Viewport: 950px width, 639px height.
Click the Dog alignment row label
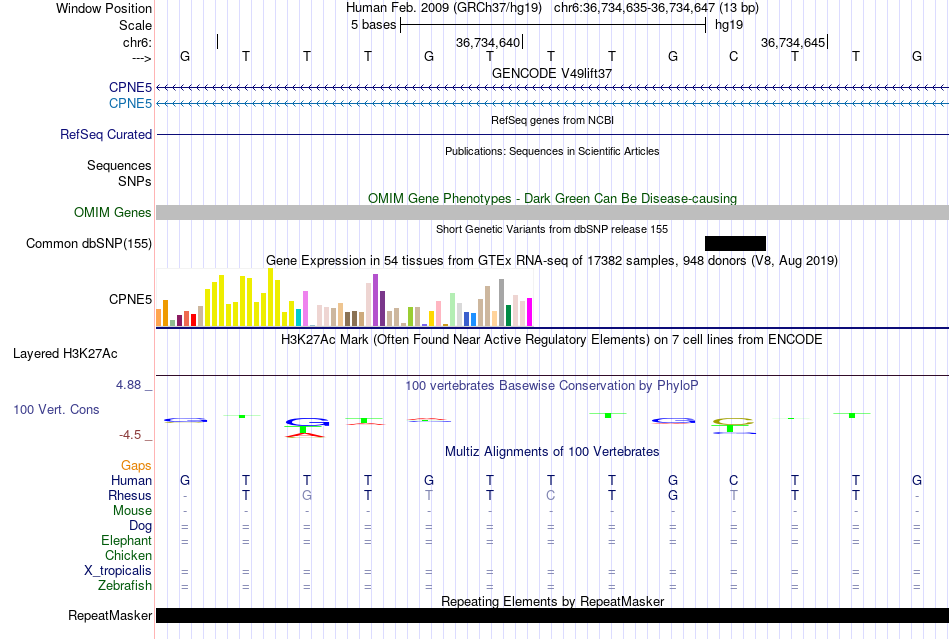140,526
